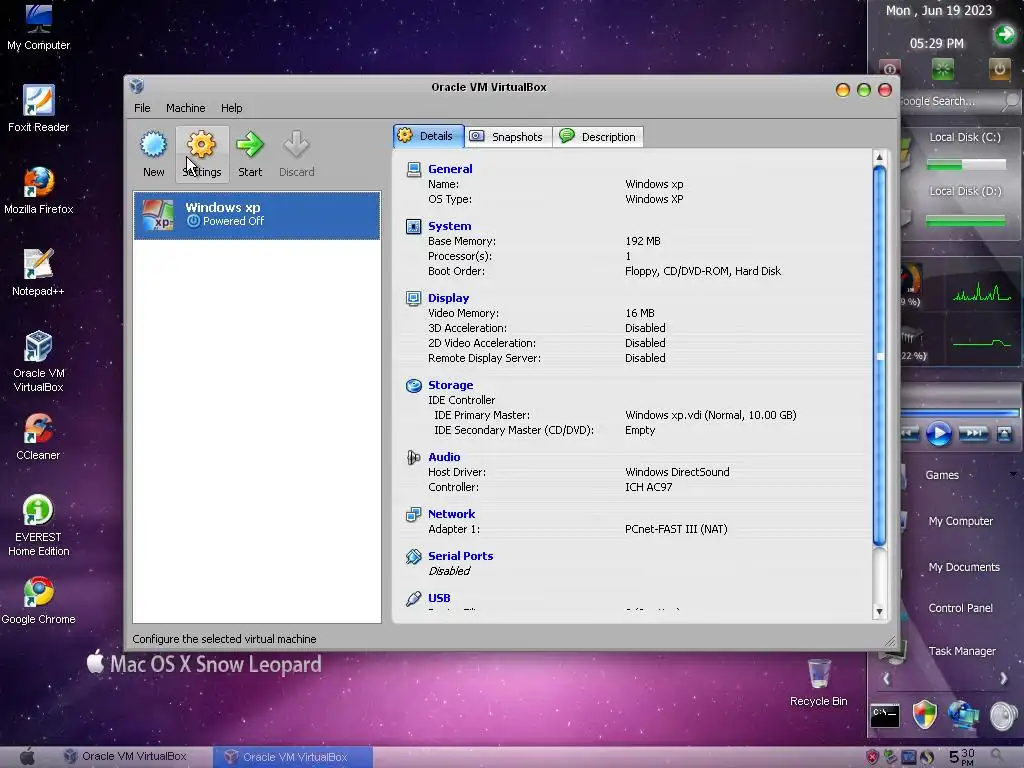Image resolution: width=1024 pixels, height=768 pixels.
Task: Click the USB connector icon
Action: (x=413, y=598)
